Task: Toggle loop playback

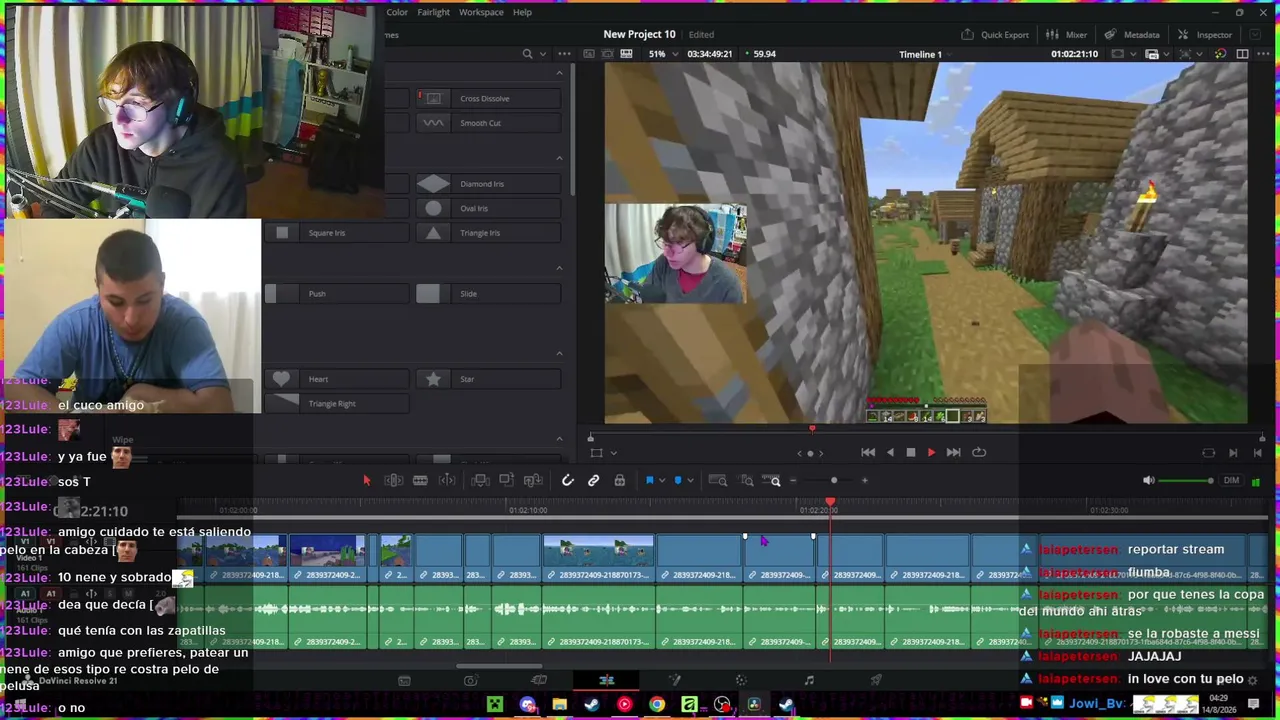Action: (x=979, y=453)
